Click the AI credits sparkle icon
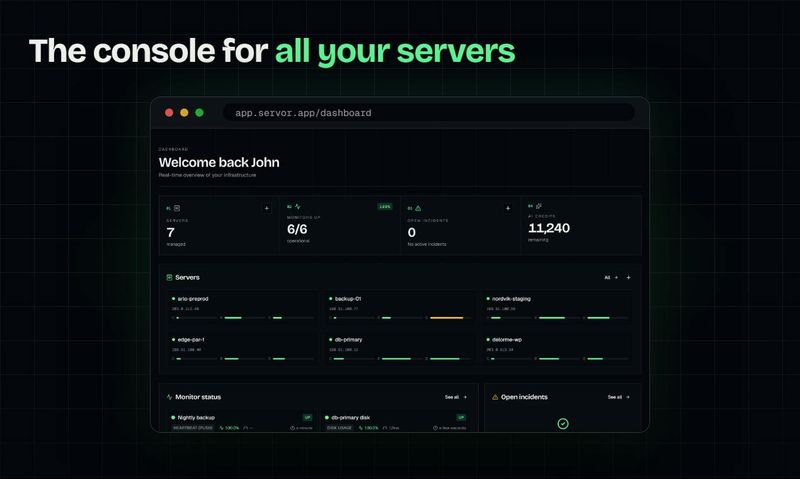Screen dimensions: 800x479 (539, 206)
